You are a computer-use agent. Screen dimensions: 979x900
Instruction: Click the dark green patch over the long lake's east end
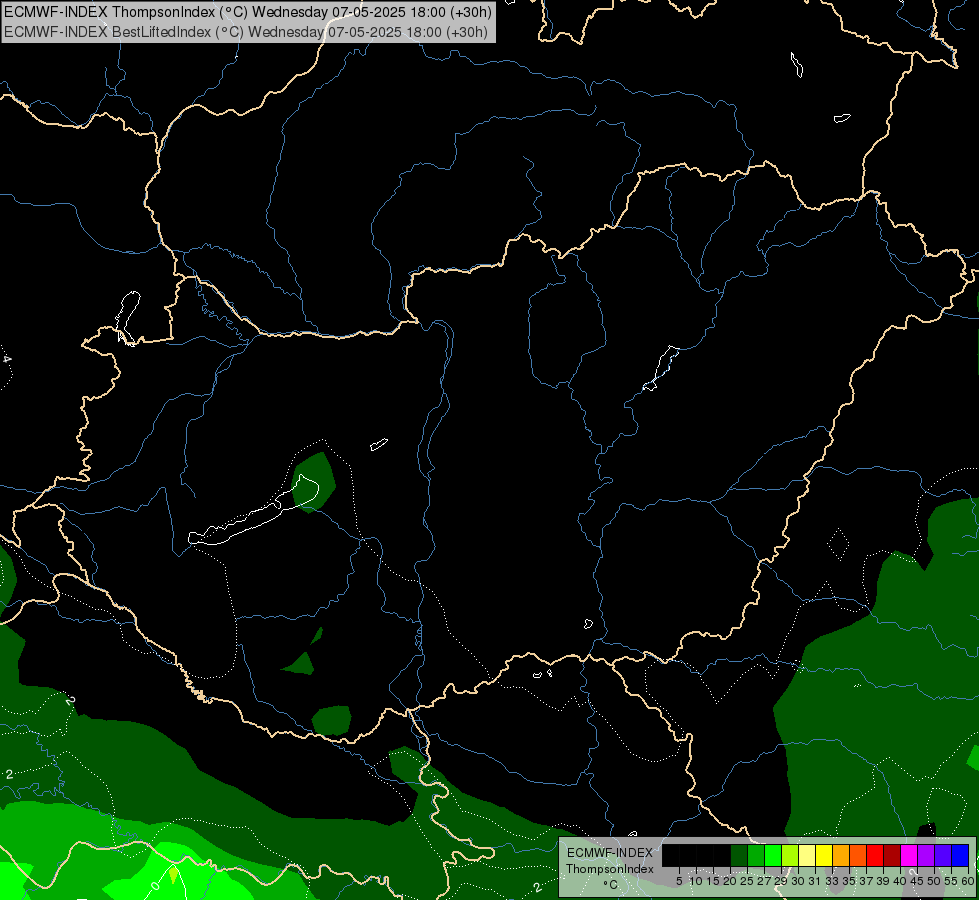[313, 482]
